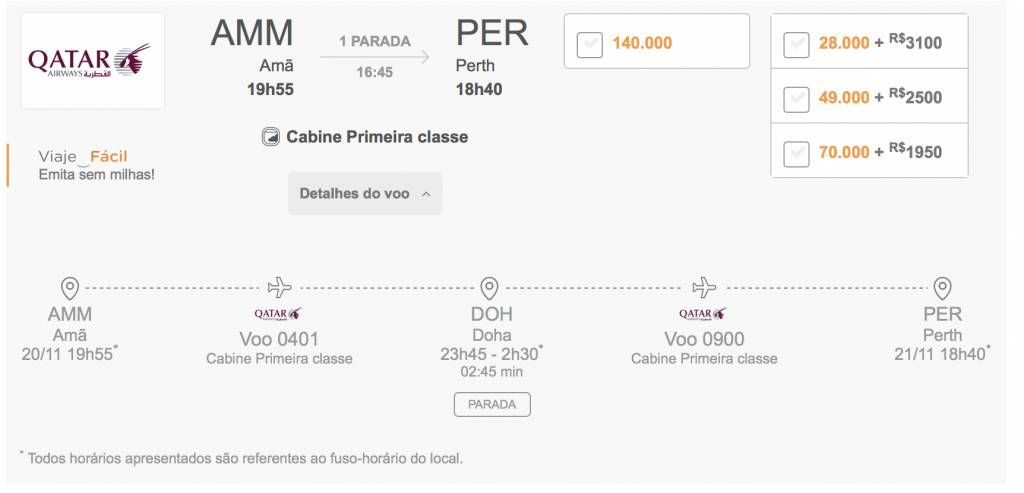Viewport: 1024px width, 493px height.
Task: Click the DOH stopover location pin icon
Action: point(489,288)
